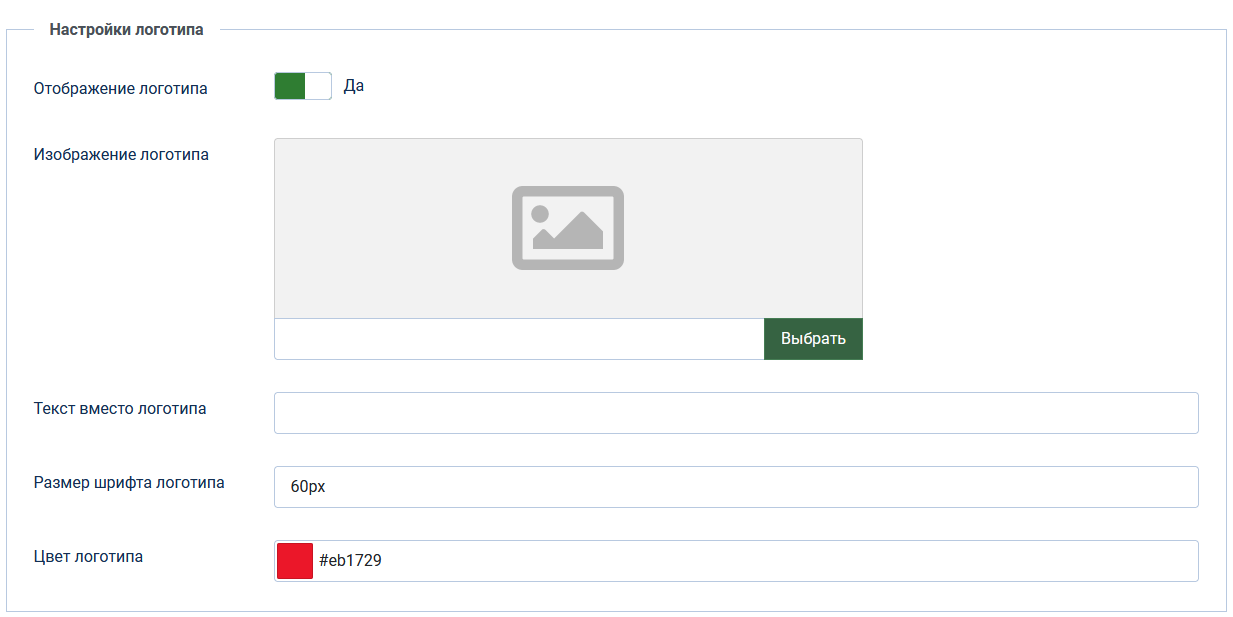Click the Текст вместо логотипа label
The width and height of the screenshot is (1233, 617).
tap(120, 408)
